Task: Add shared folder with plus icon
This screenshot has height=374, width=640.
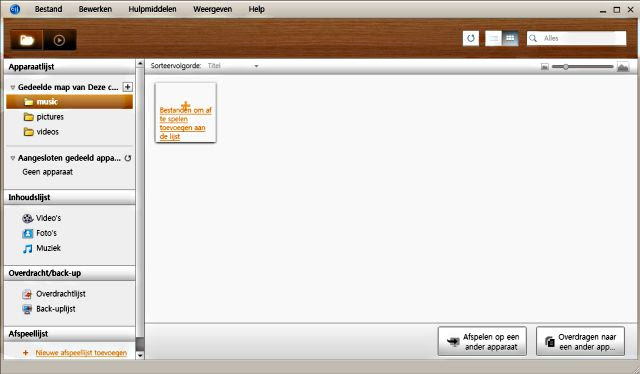Action: coord(128,87)
